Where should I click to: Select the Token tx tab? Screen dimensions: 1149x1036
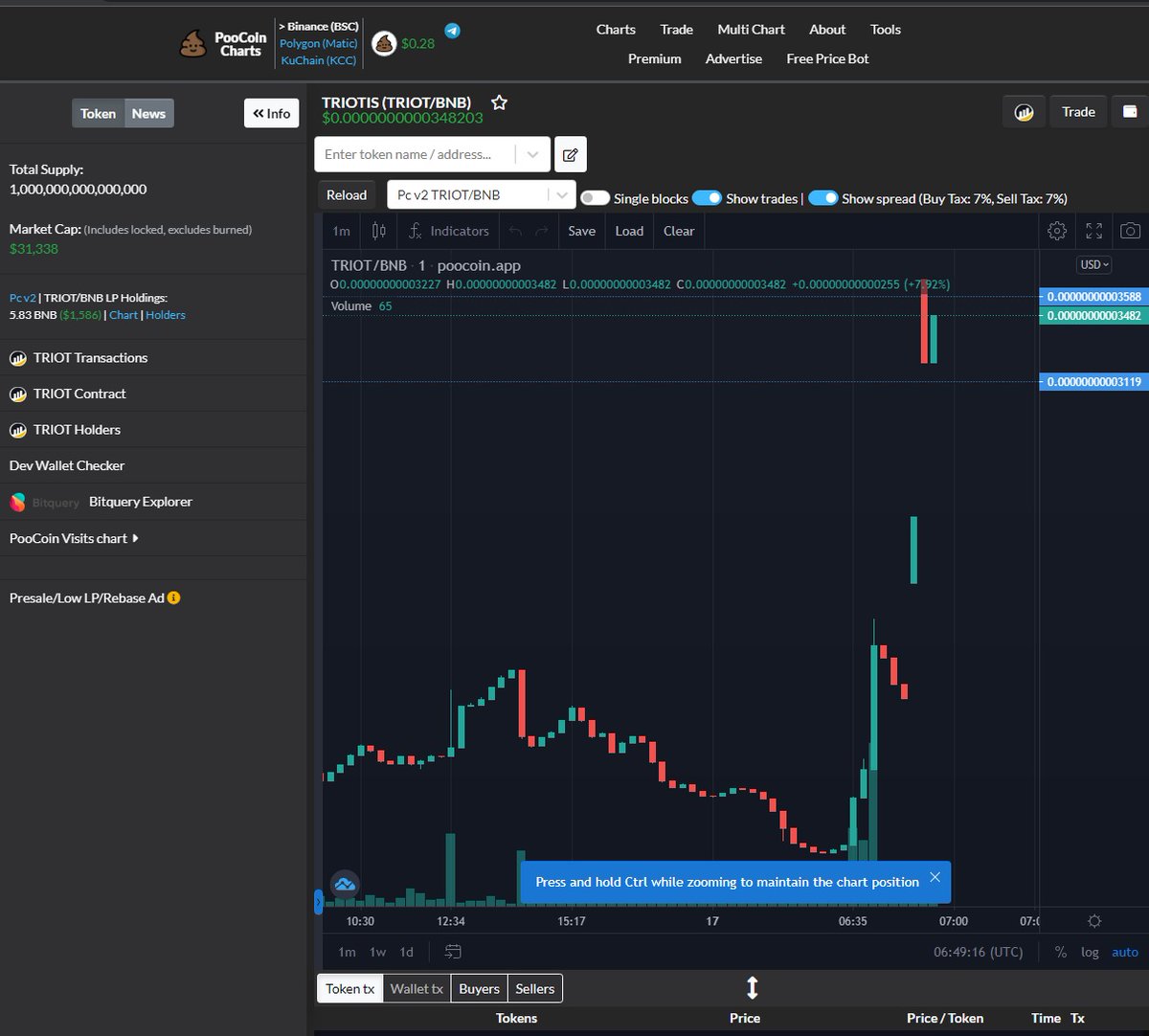[x=349, y=988]
